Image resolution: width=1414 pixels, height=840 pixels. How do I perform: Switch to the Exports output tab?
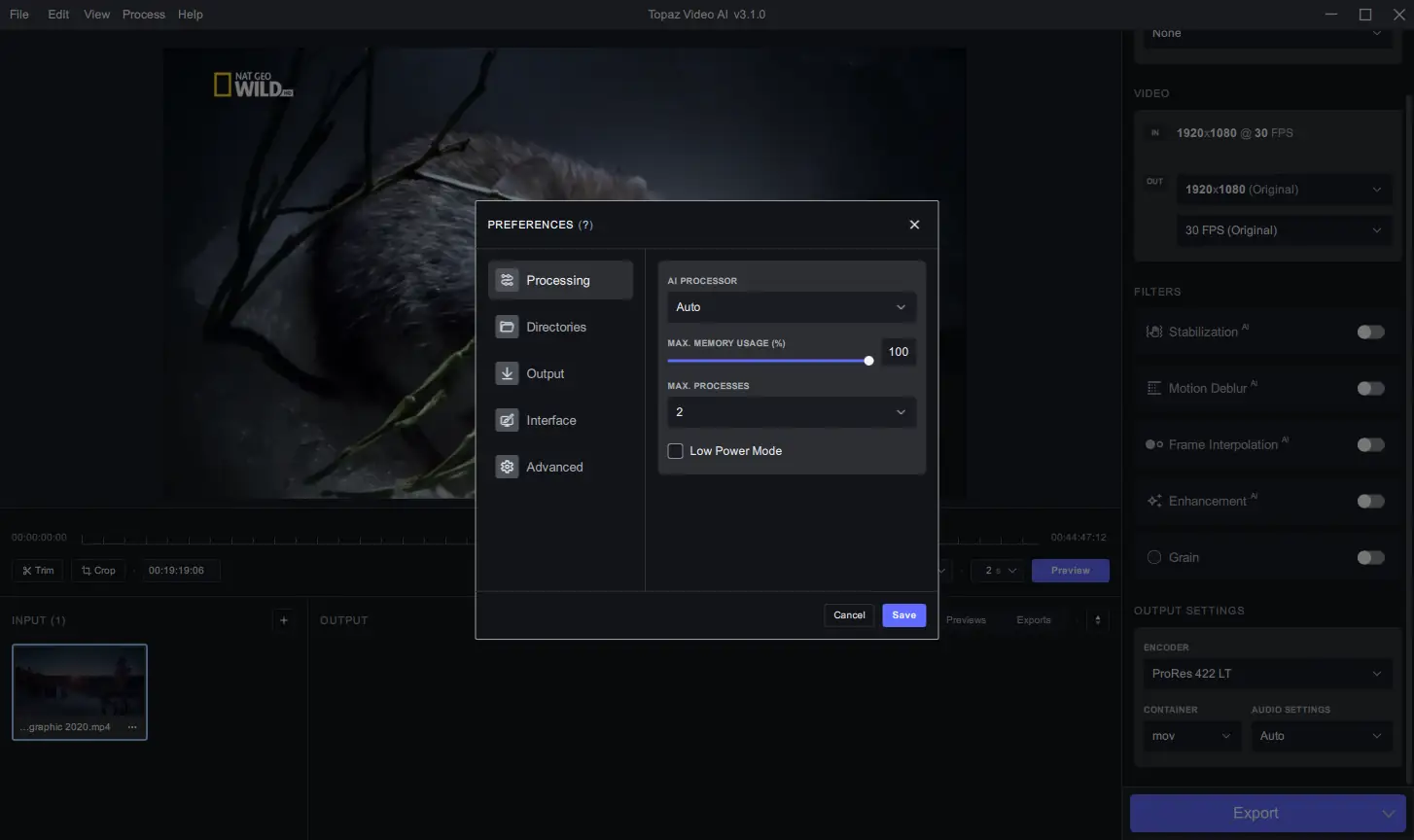tap(1034, 620)
